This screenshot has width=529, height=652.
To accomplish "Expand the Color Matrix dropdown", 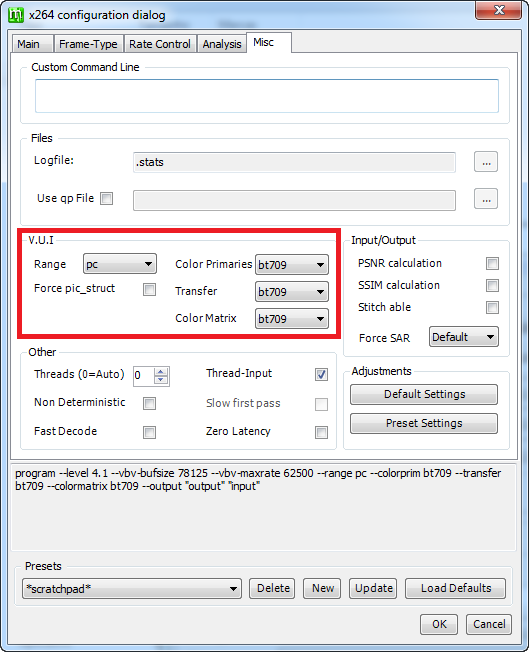I will point(292,319).
